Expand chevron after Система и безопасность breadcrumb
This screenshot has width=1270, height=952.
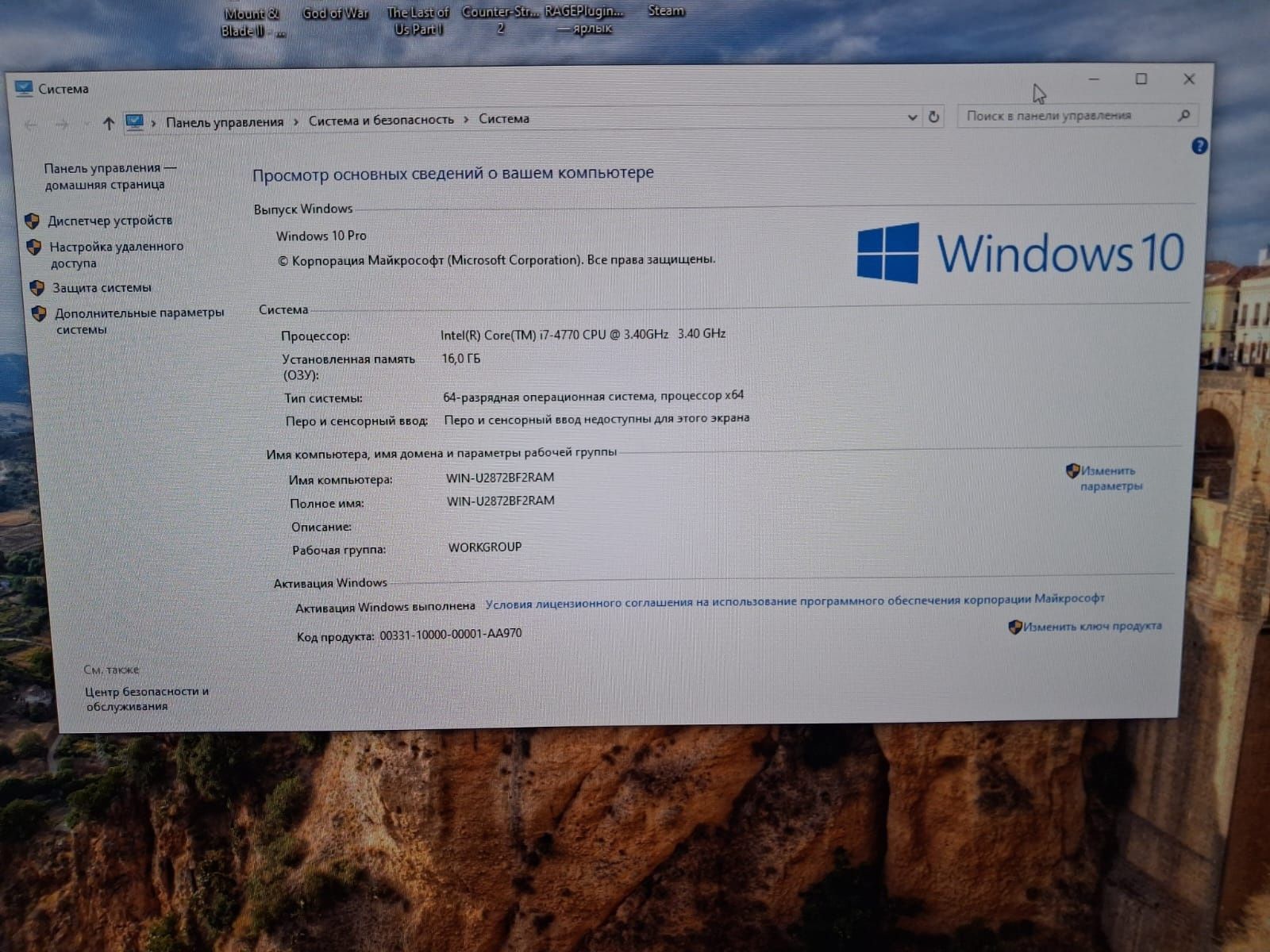click(466, 120)
